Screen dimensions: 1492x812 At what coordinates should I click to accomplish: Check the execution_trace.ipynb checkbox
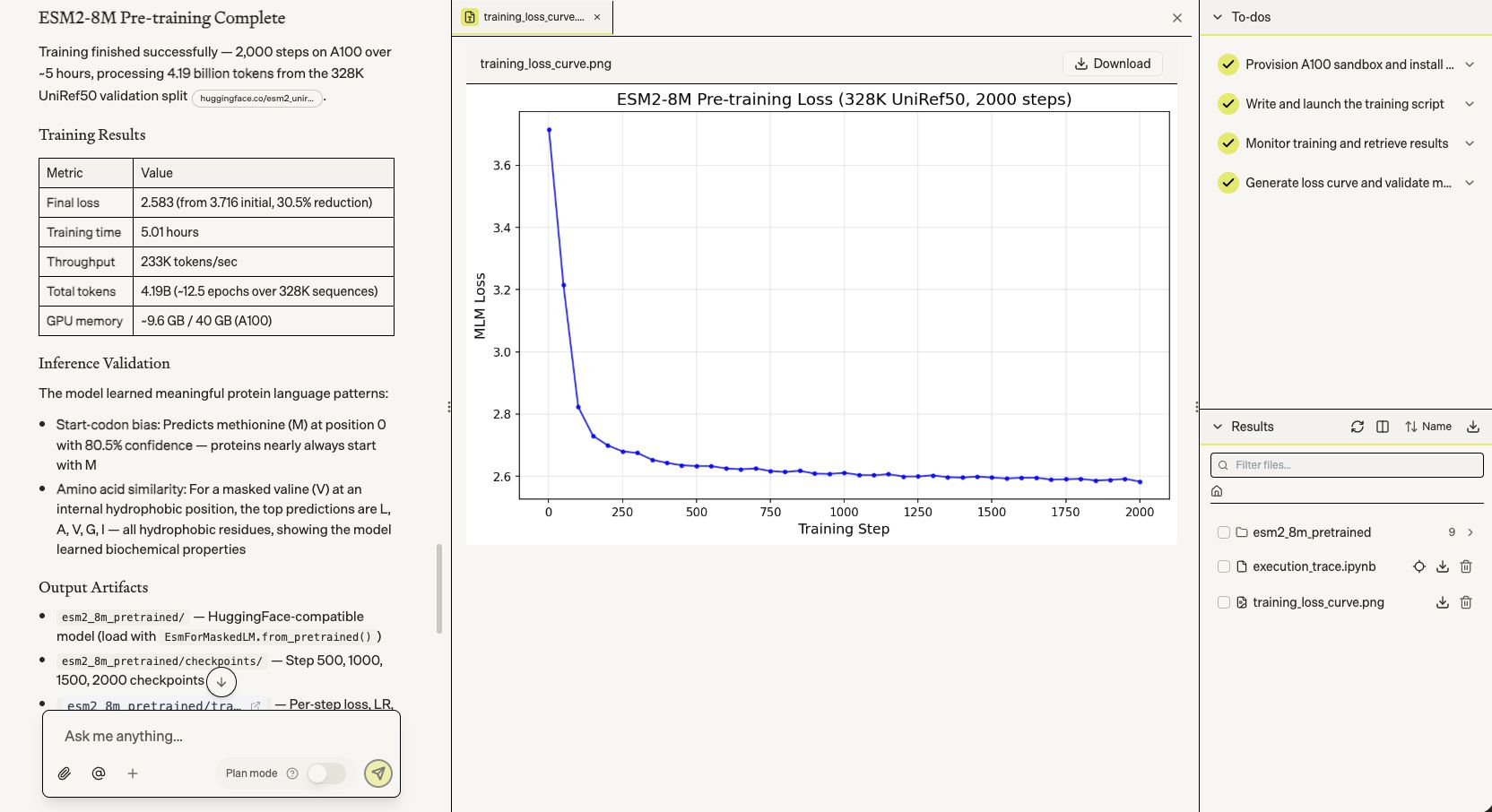1224,566
